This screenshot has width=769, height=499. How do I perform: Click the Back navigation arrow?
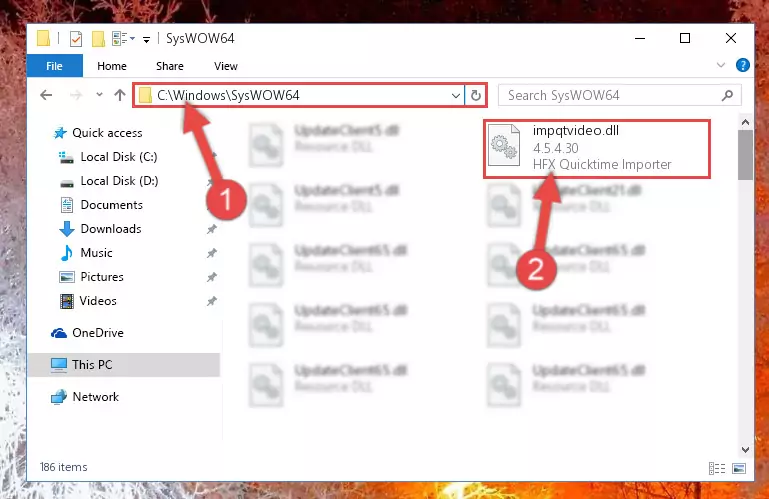[46, 95]
